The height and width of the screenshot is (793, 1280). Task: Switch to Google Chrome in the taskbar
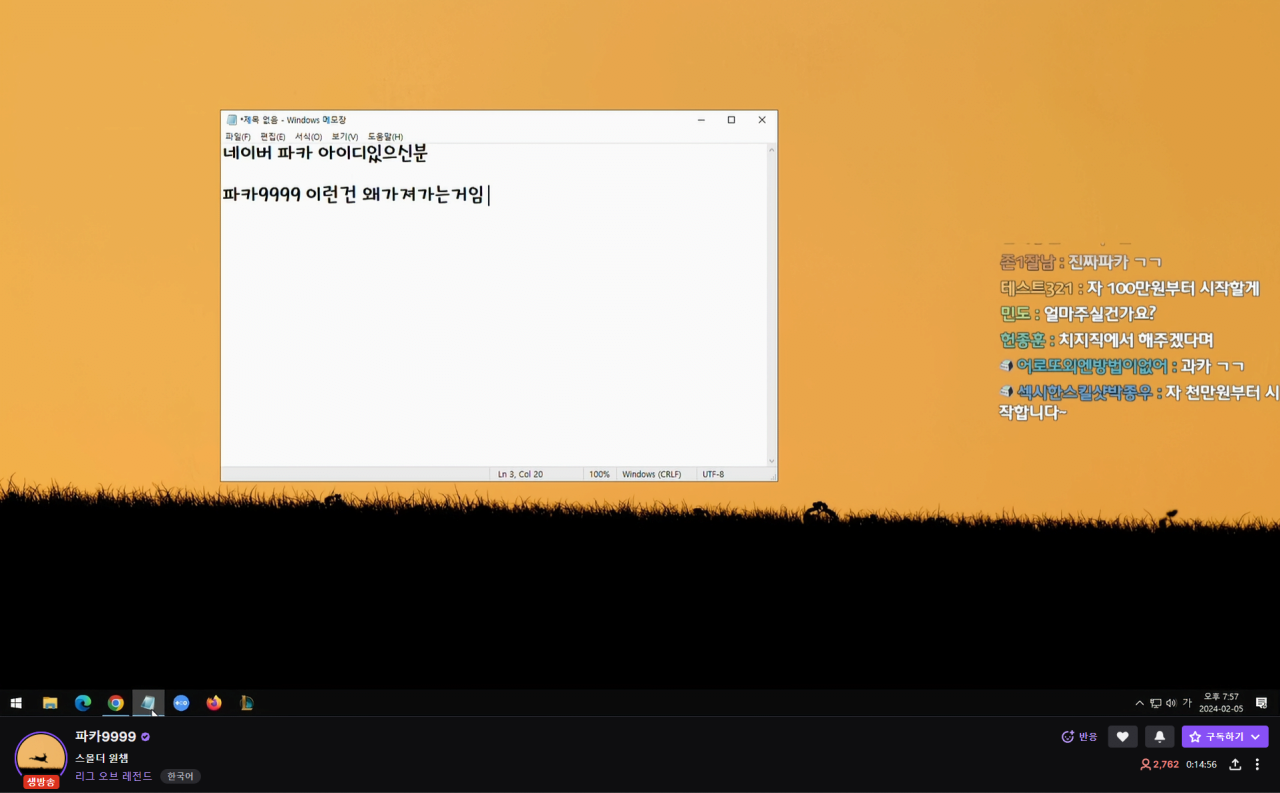pos(116,703)
